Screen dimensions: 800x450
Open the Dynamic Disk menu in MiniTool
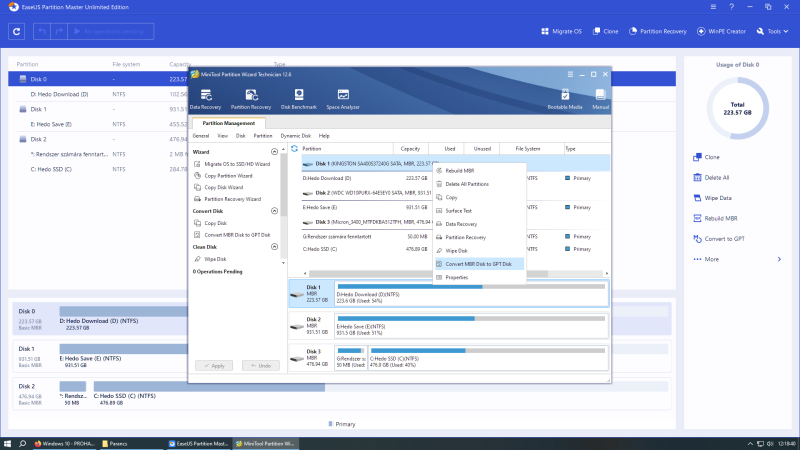295,136
